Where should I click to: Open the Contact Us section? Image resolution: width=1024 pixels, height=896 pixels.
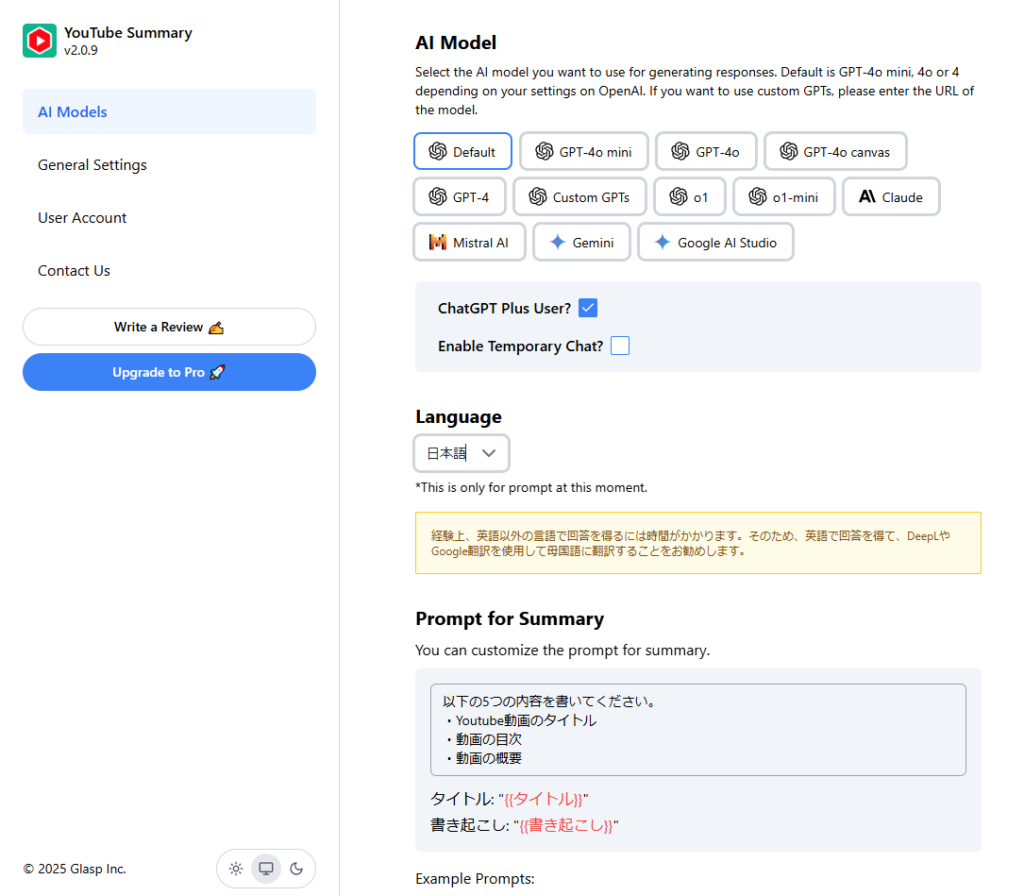click(169, 270)
